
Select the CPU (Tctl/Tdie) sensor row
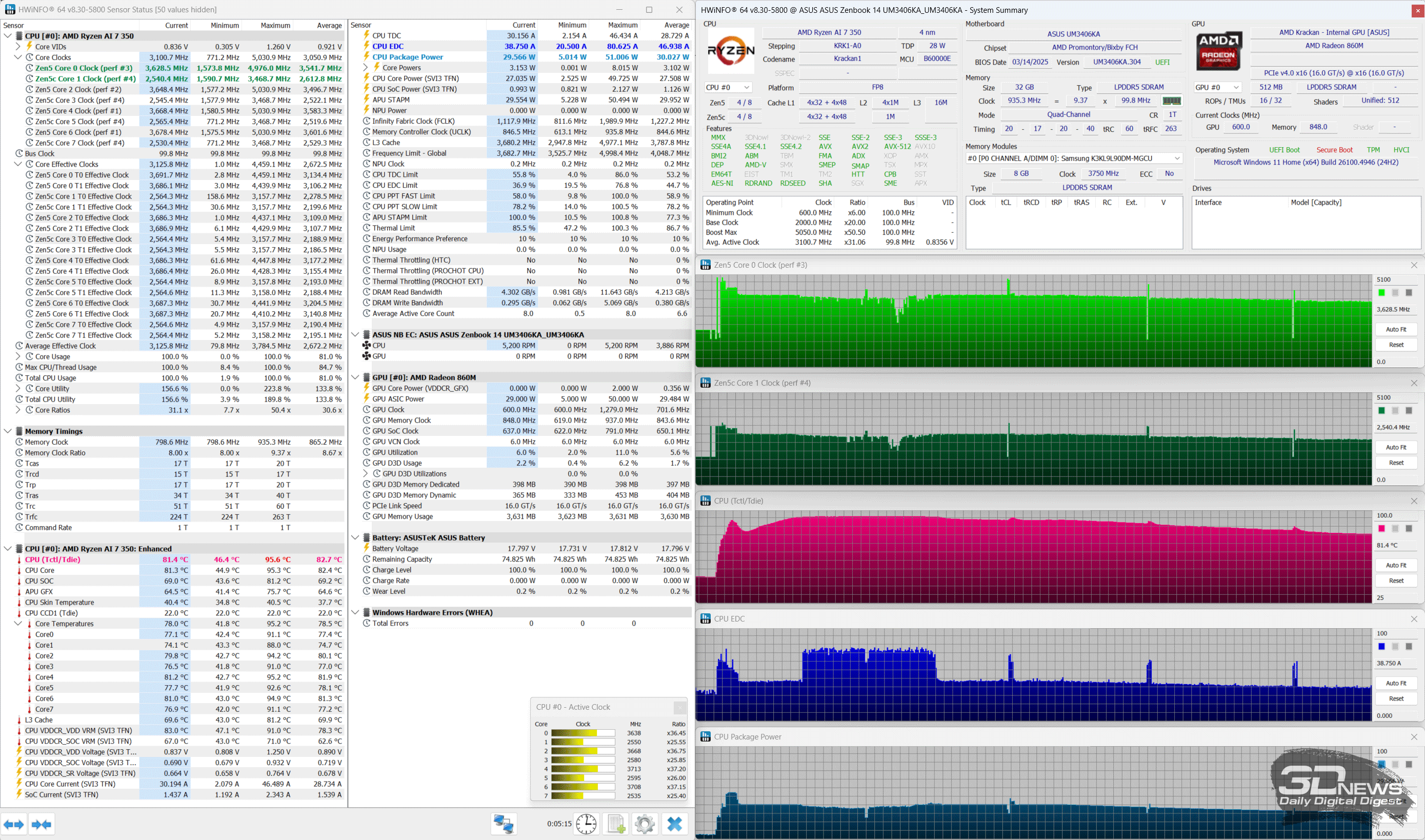(173, 560)
